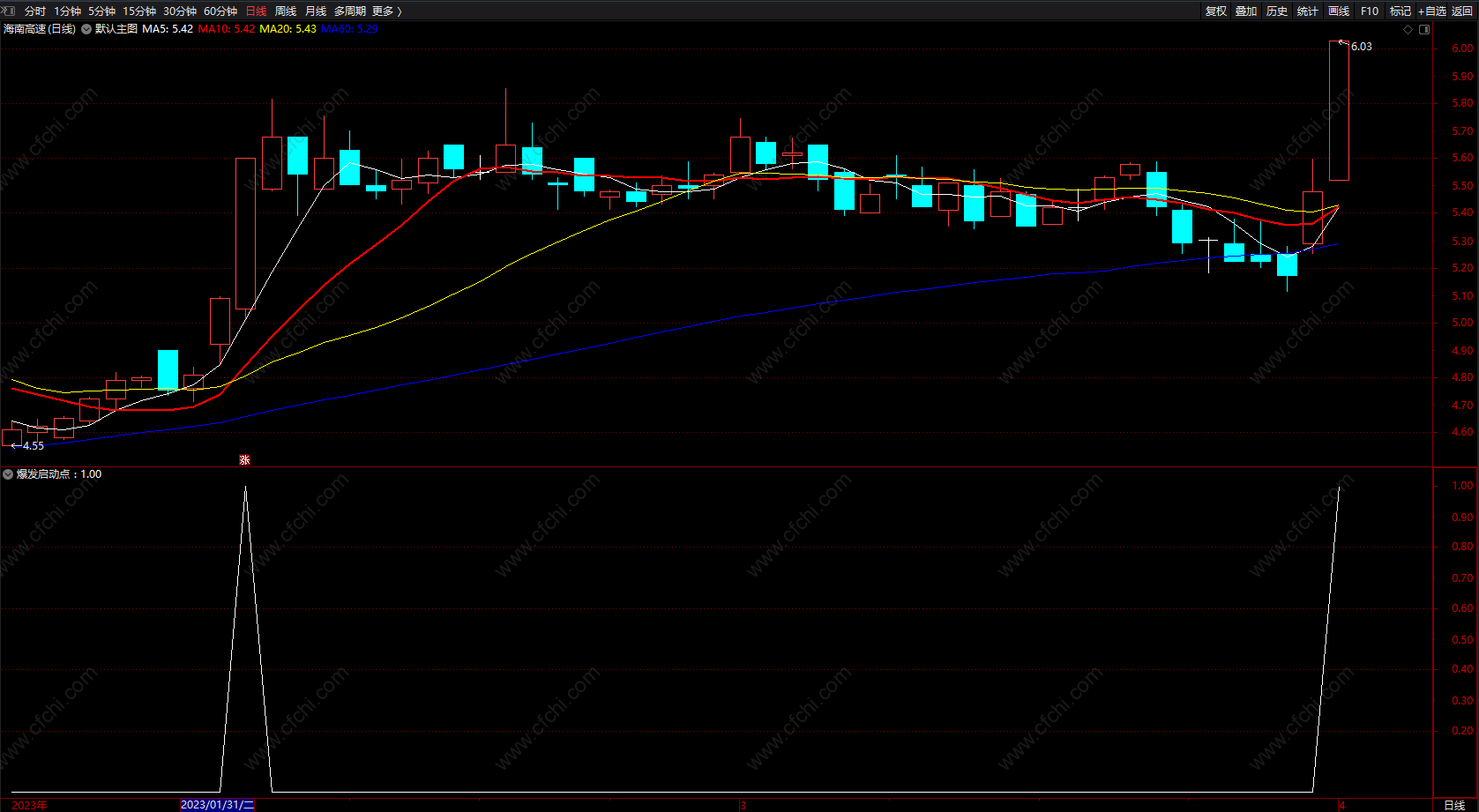Open the 统计 statistics tool
The width and height of the screenshot is (1479, 812).
click(1308, 11)
